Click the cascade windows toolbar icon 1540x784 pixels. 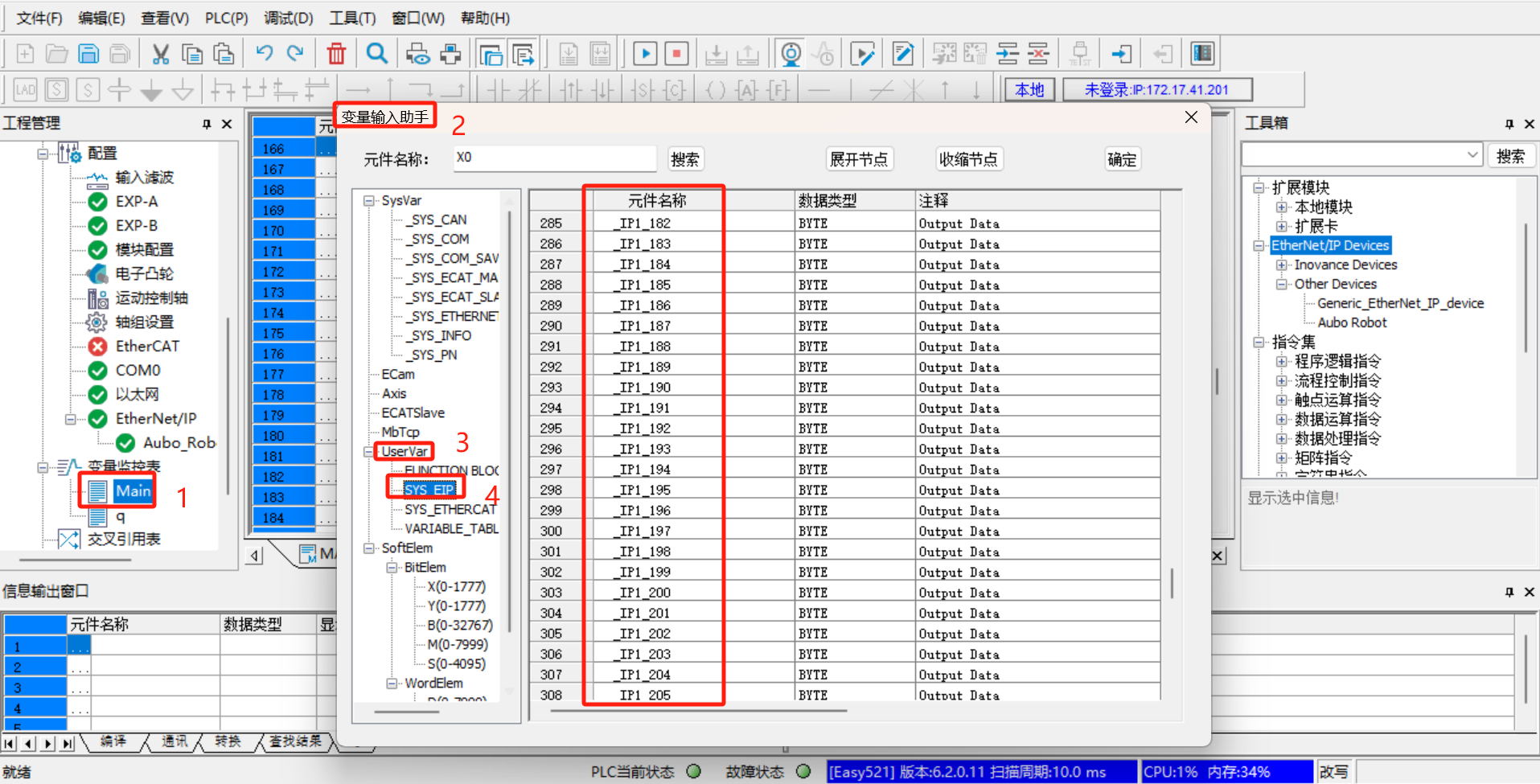491,54
